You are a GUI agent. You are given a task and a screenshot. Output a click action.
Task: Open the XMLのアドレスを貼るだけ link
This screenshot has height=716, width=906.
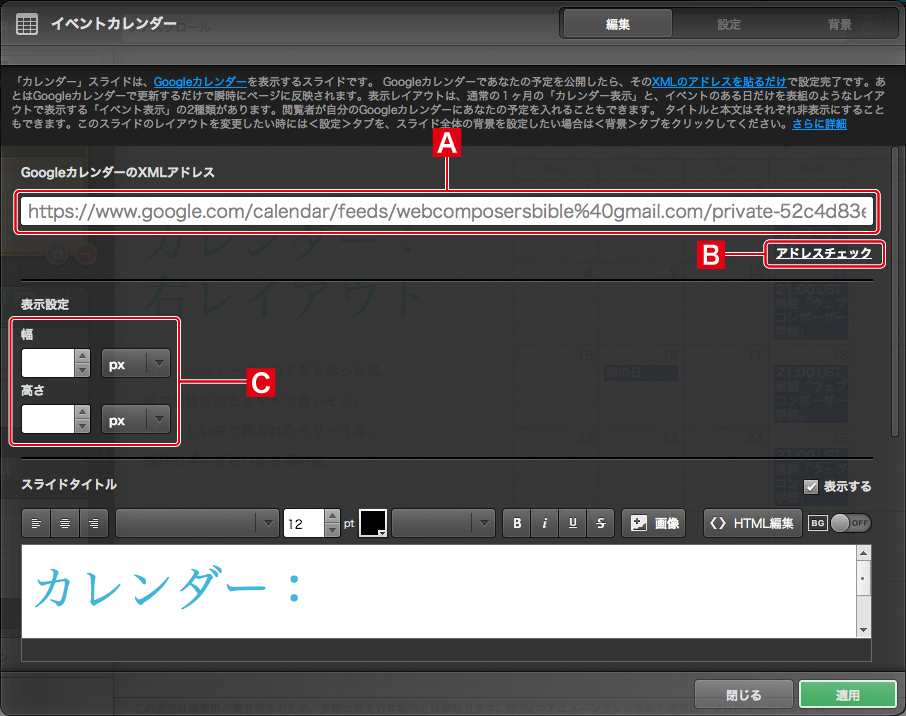click(719, 82)
